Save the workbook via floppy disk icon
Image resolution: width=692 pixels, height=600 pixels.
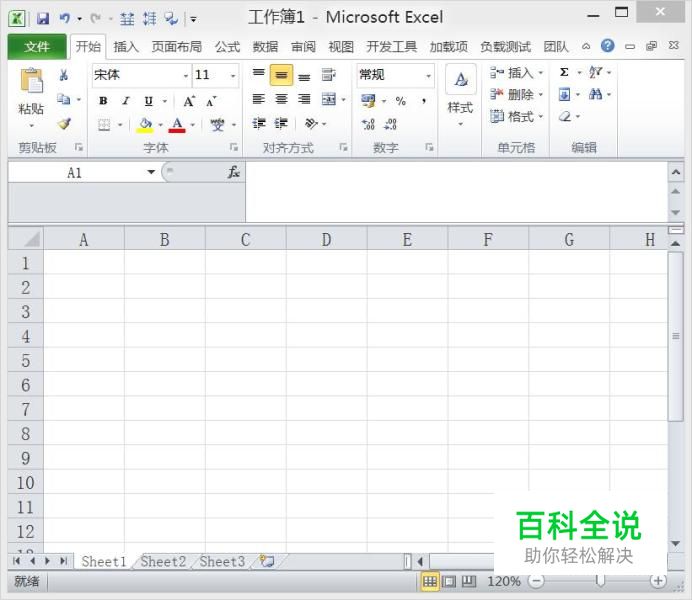click(x=43, y=18)
